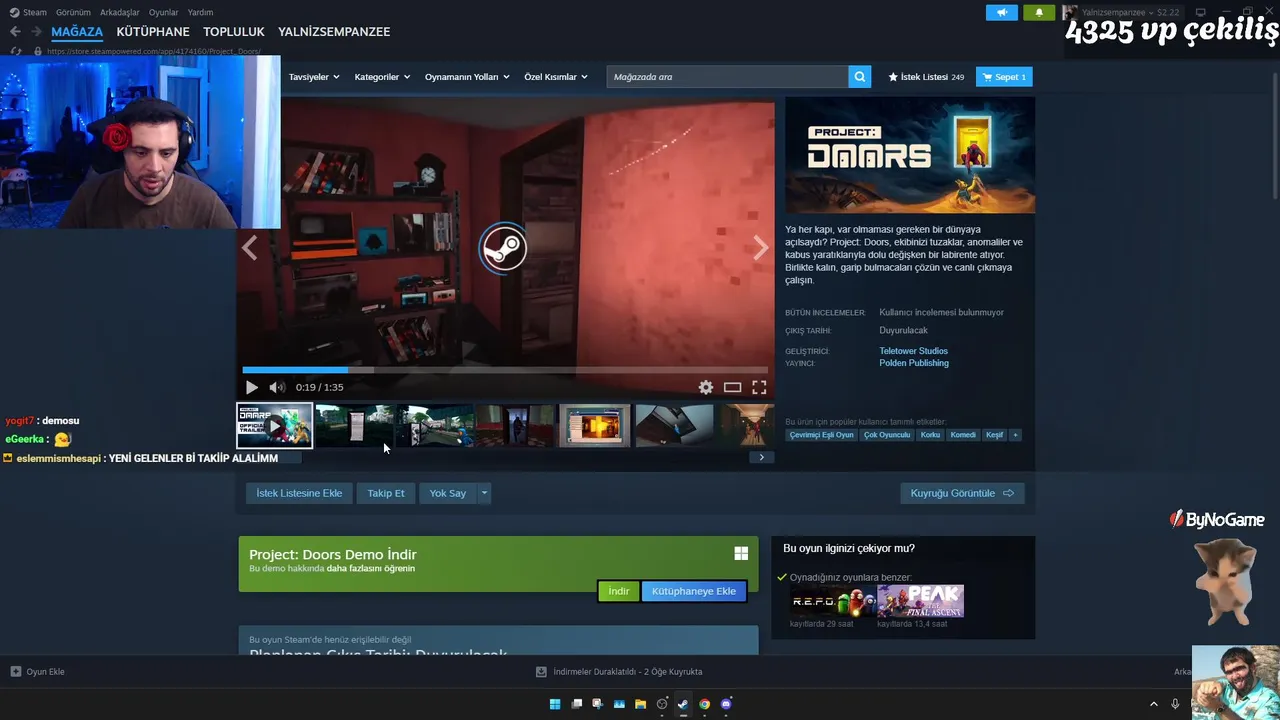Open İstek Listesi wishlist
Image resolution: width=1280 pixels, height=720 pixels.
pyautogui.click(x=926, y=77)
